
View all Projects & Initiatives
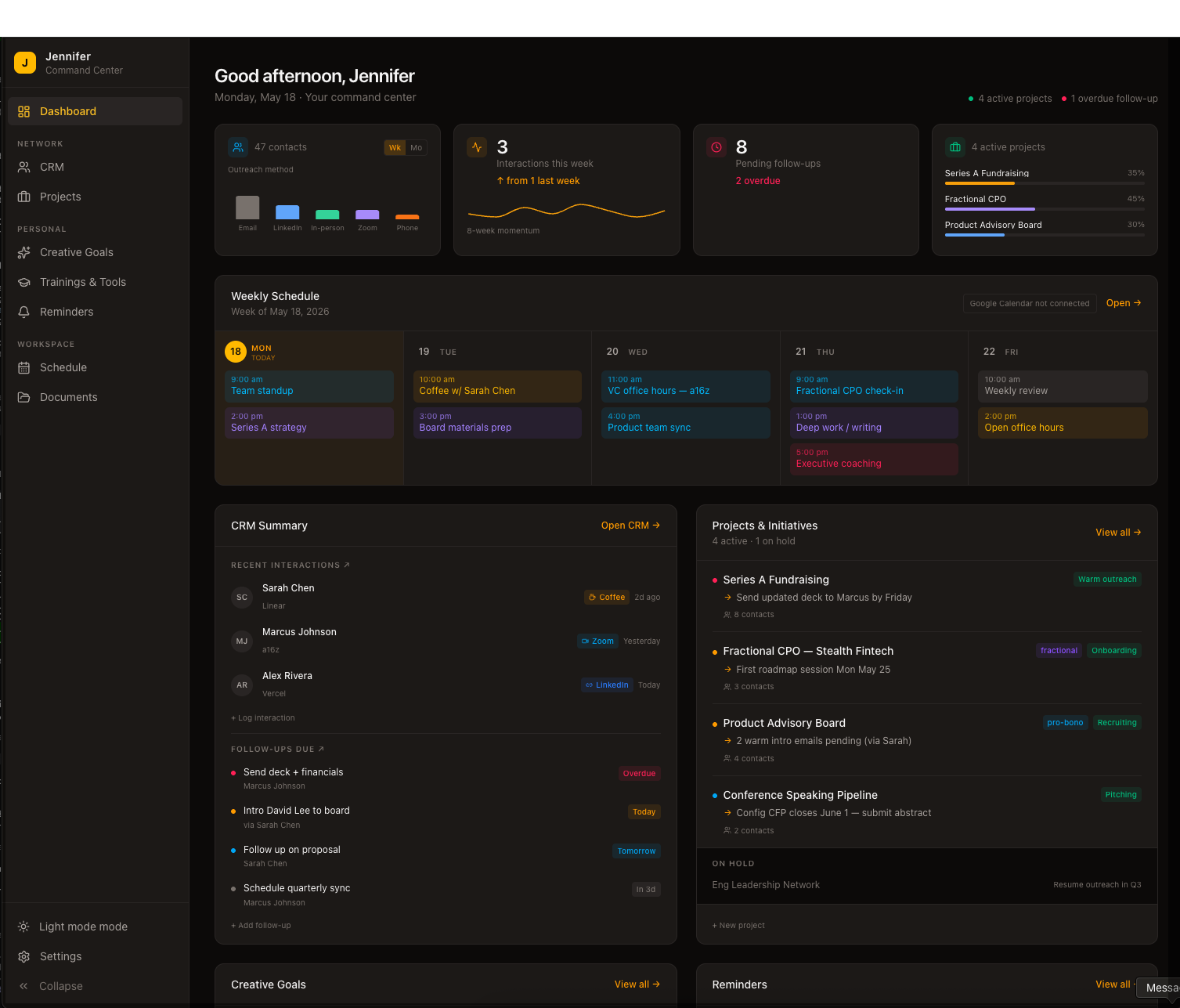[x=1118, y=533]
